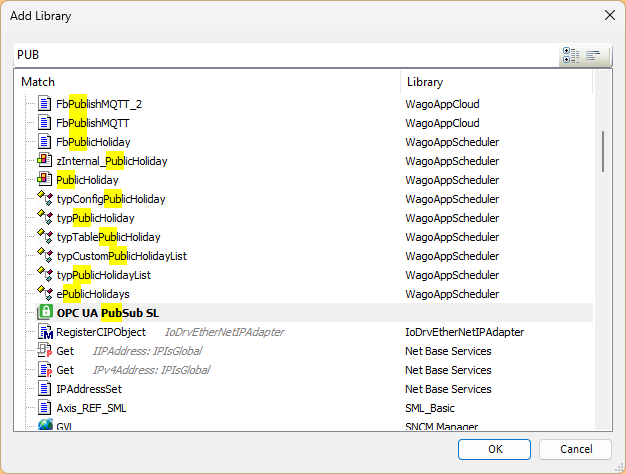Screen dimensions: 626x474
Task: Click the PublicHoliday variable list icon
Action: coord(44,179)
